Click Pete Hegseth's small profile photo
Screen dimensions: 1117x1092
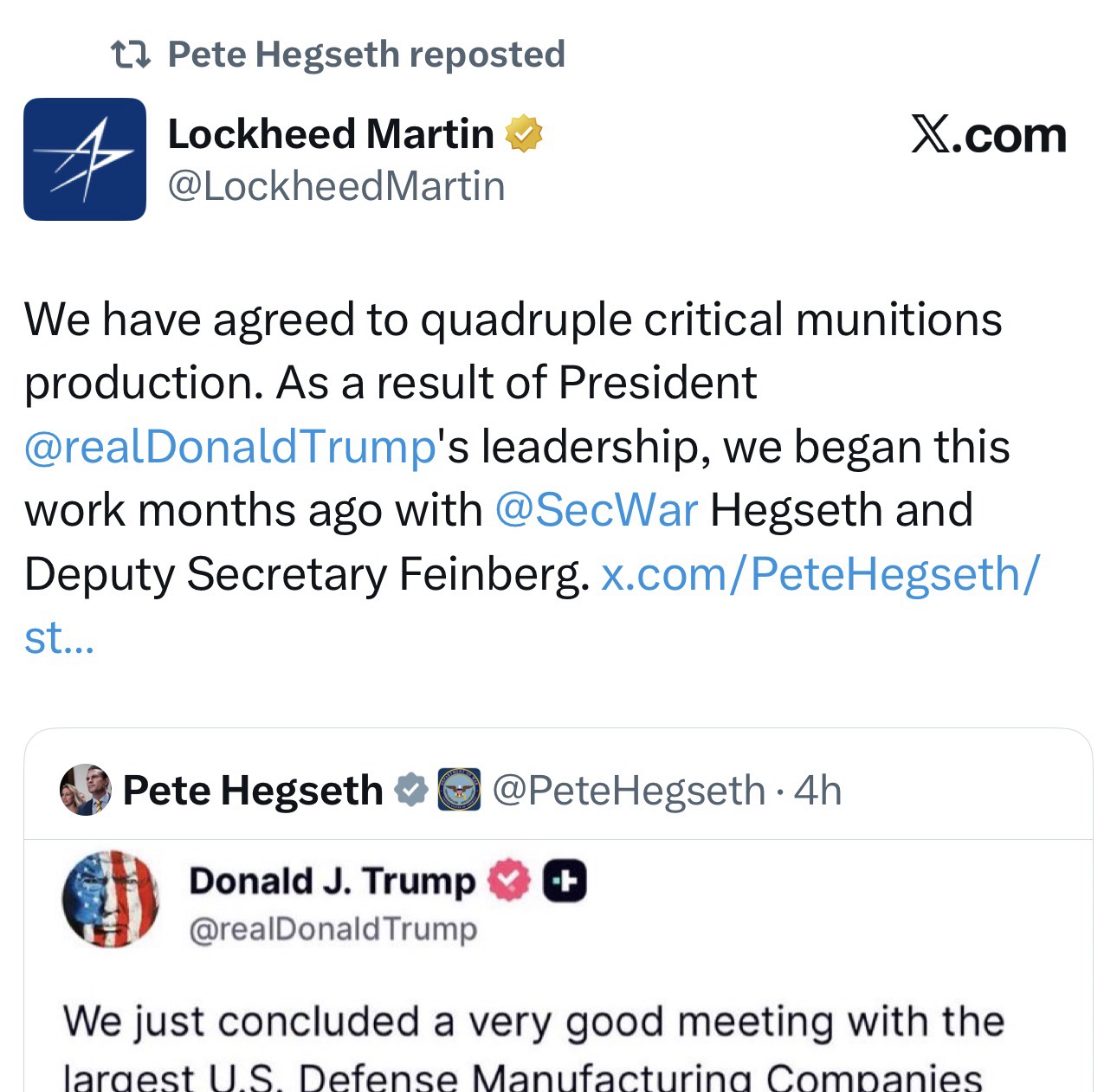point(85,790)
